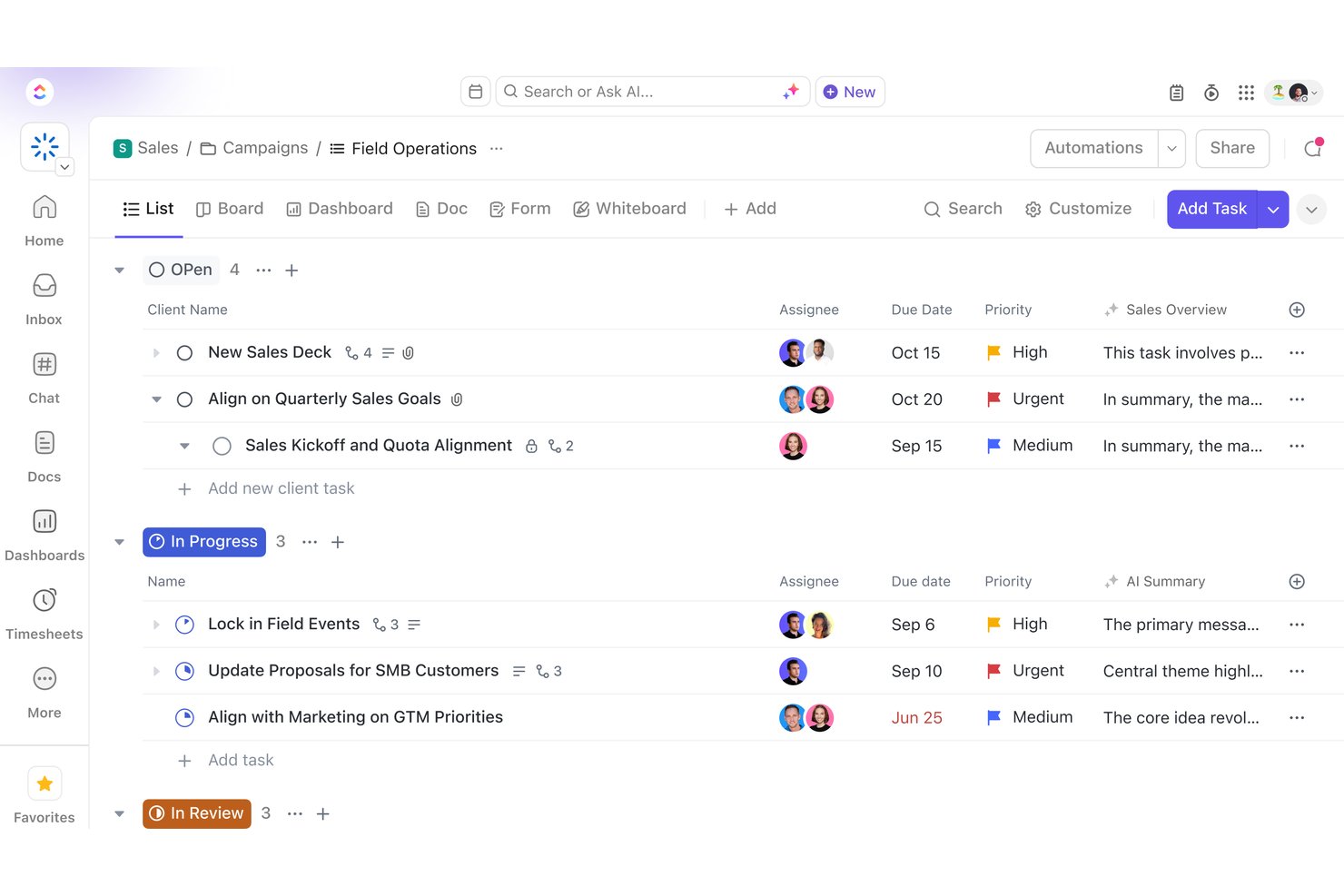1344x896 pixels.
Task: Click the calendar icon beside search
Action: click(x=475, y=92)
